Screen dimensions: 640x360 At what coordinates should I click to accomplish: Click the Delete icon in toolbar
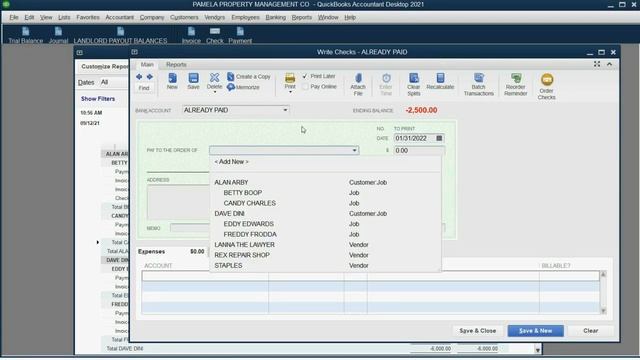click(214, 80)
